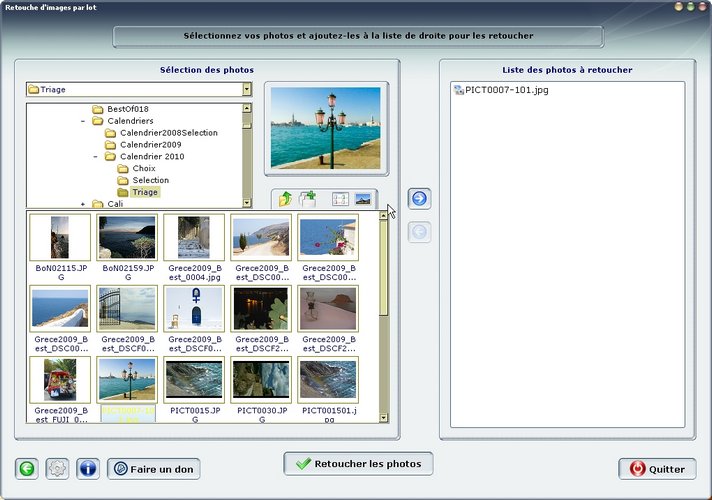This screenshot has width=712, height=500.
Task: Switch to thumbnail view icon
Action: [362, 199]
